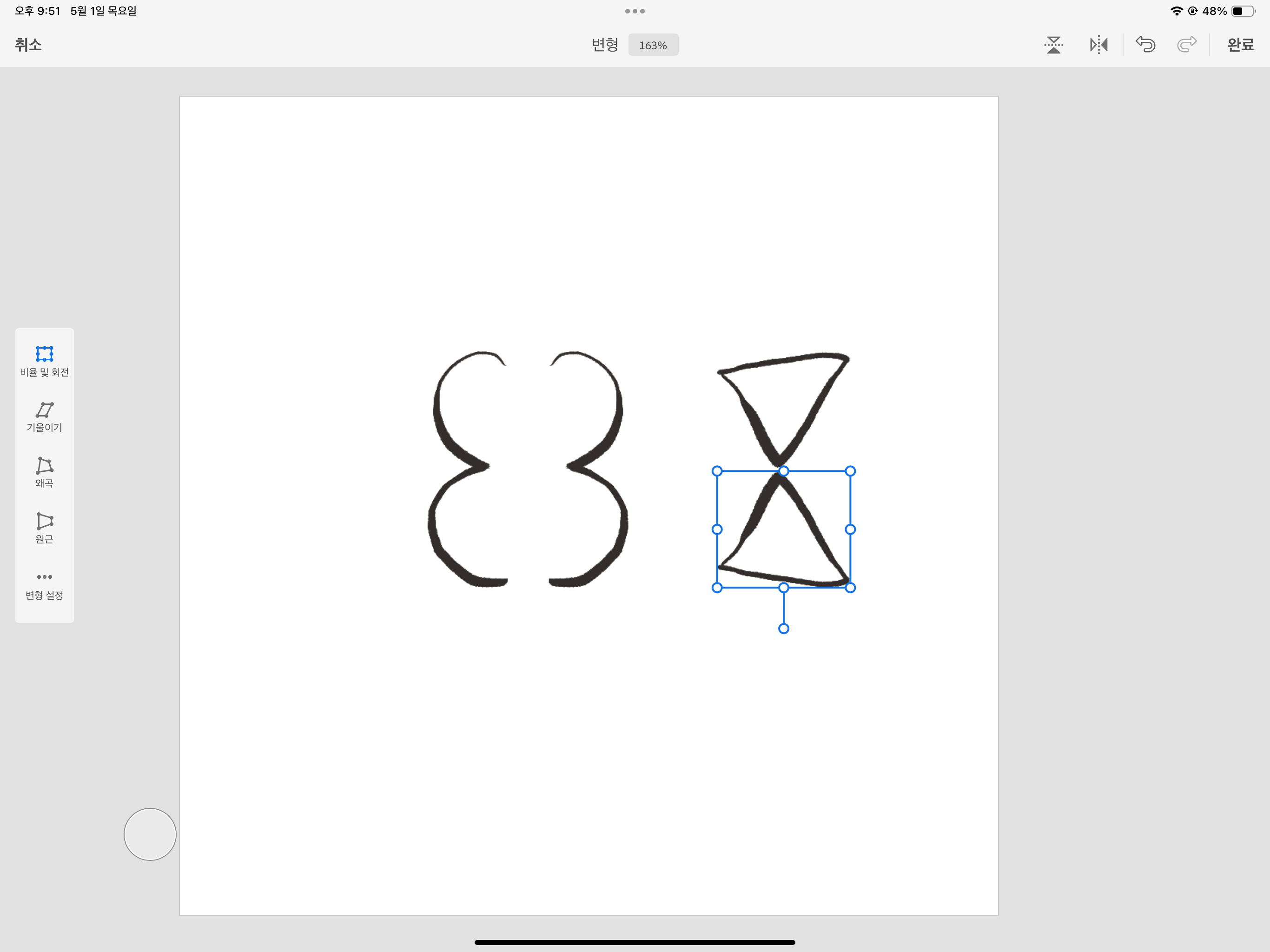The image size is (1270, 952).
Task: Select the Scale and Rotate (비율 및 회전) tool
Action: [44, 361]
